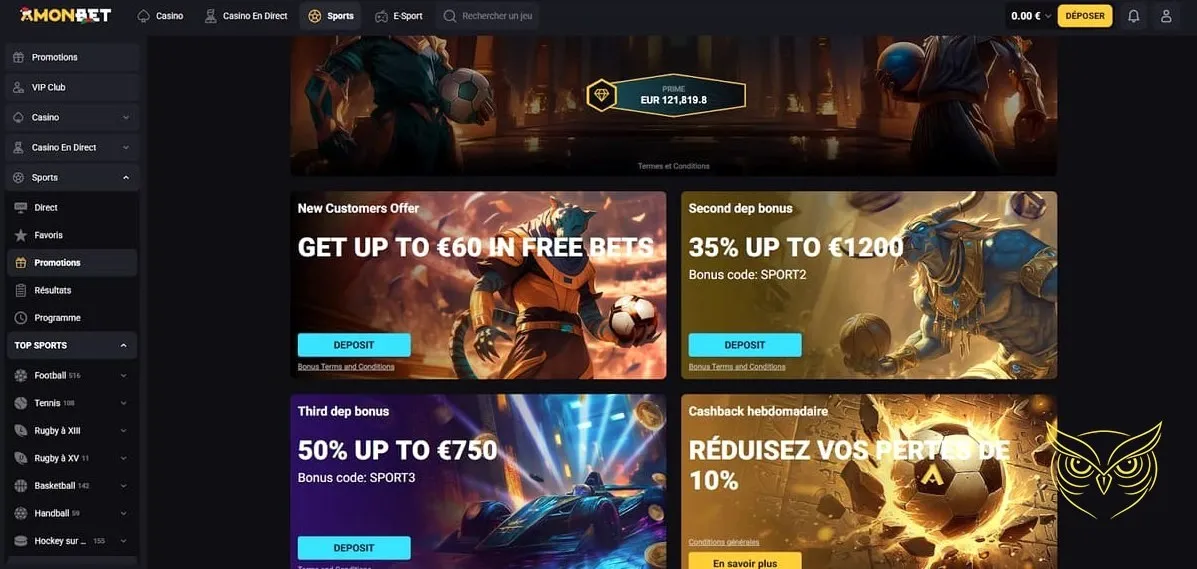Expand the Football sports list

(124, 376)
